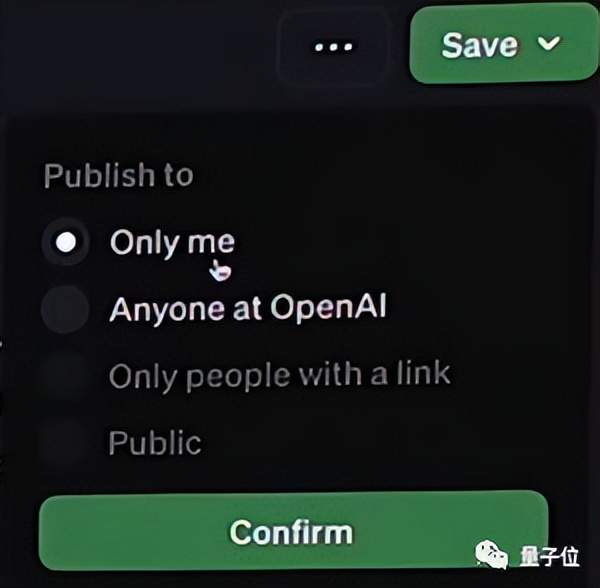Click the WeChat logo watermark
Image resolution: width=600 pixels, height=588 pixels.
point(491,555)
